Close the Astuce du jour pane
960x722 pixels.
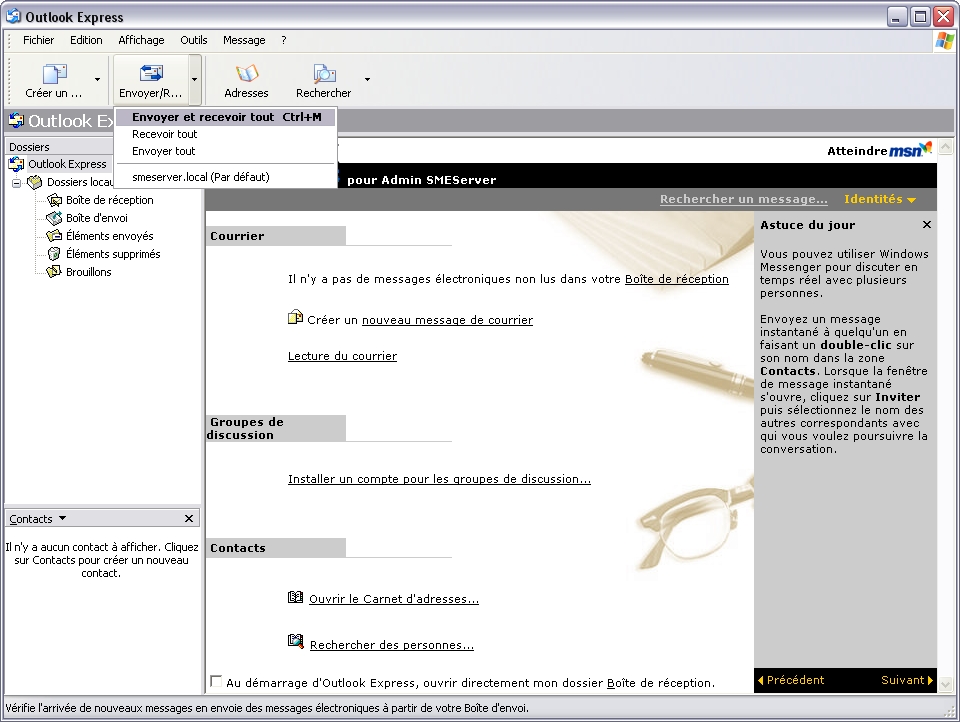pyautogui.click(x=927, y=225)
